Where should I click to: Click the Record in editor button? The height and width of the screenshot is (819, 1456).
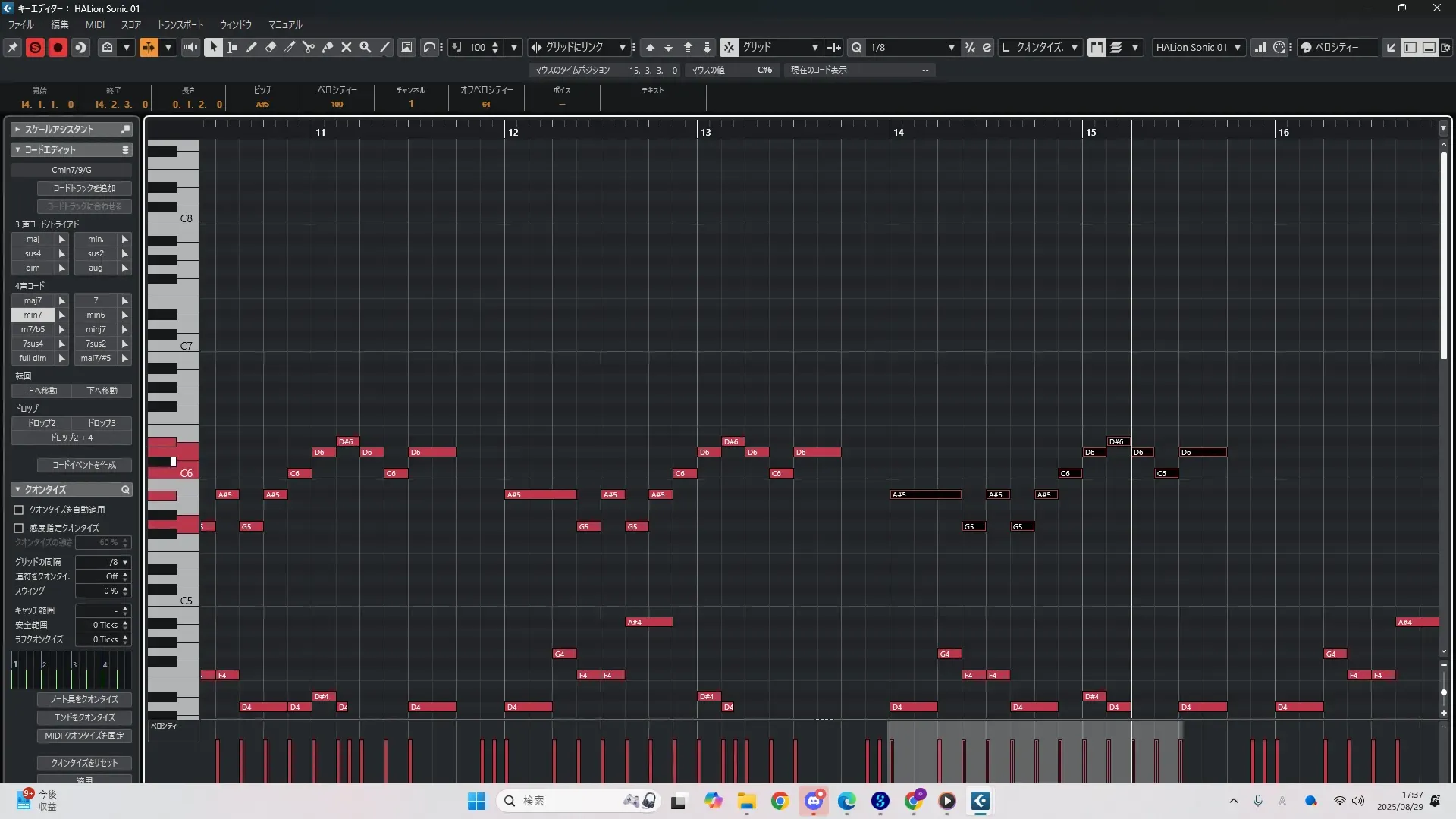pos(58,47)
